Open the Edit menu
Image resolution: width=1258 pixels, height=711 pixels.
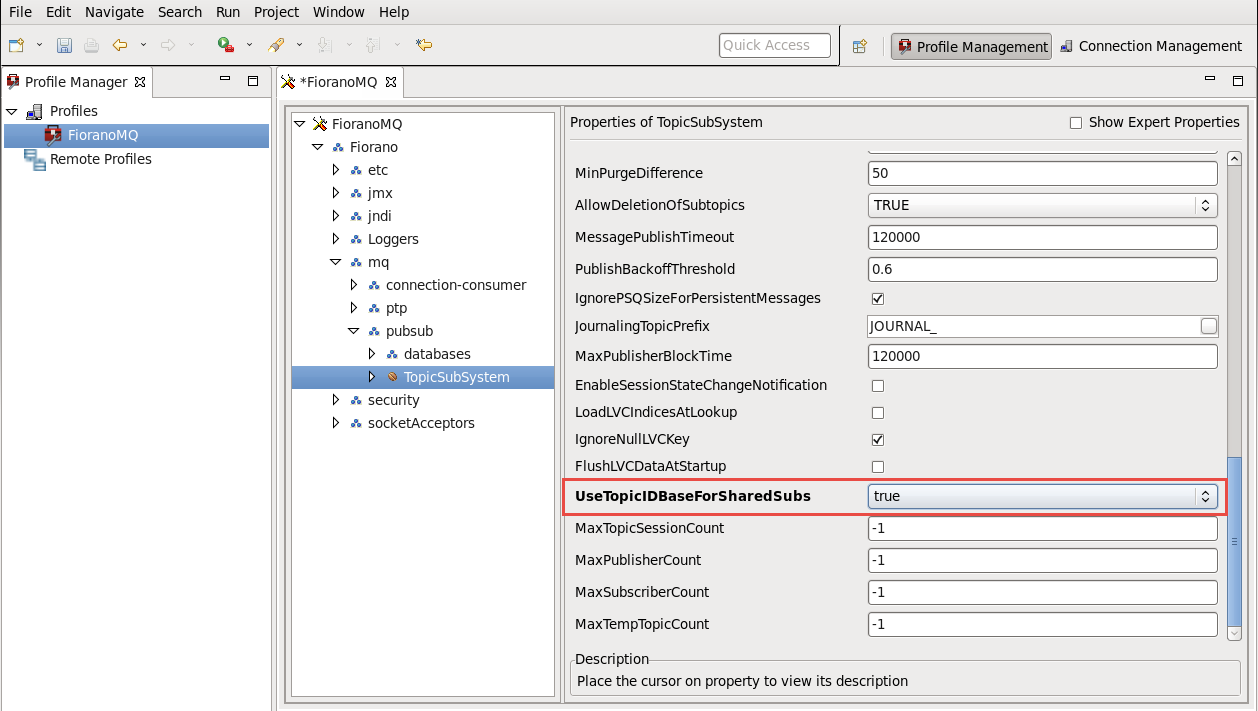click(58, 12)
